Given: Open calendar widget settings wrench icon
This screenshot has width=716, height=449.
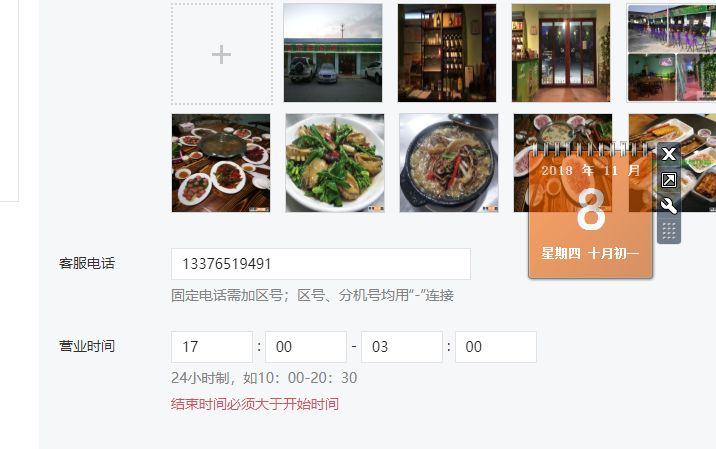Looking at the screenshot, I should 669,206.
